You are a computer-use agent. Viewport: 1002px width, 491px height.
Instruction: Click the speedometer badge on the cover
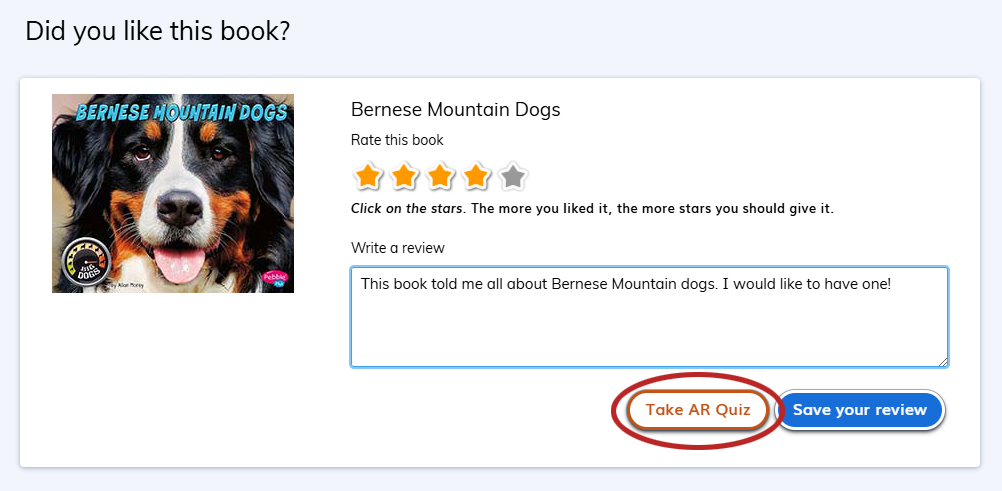[x=84, y=264]
